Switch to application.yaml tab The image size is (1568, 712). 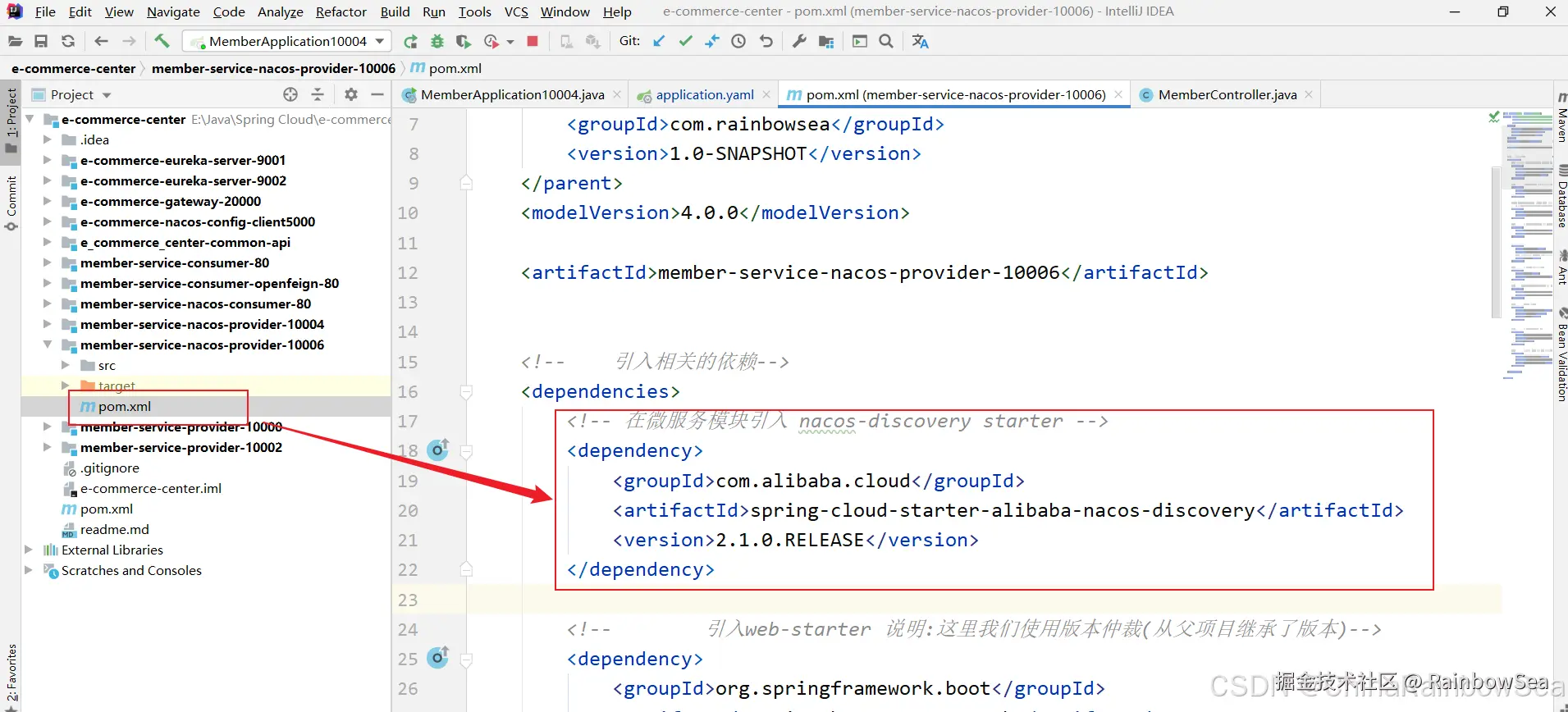(704, 94)
